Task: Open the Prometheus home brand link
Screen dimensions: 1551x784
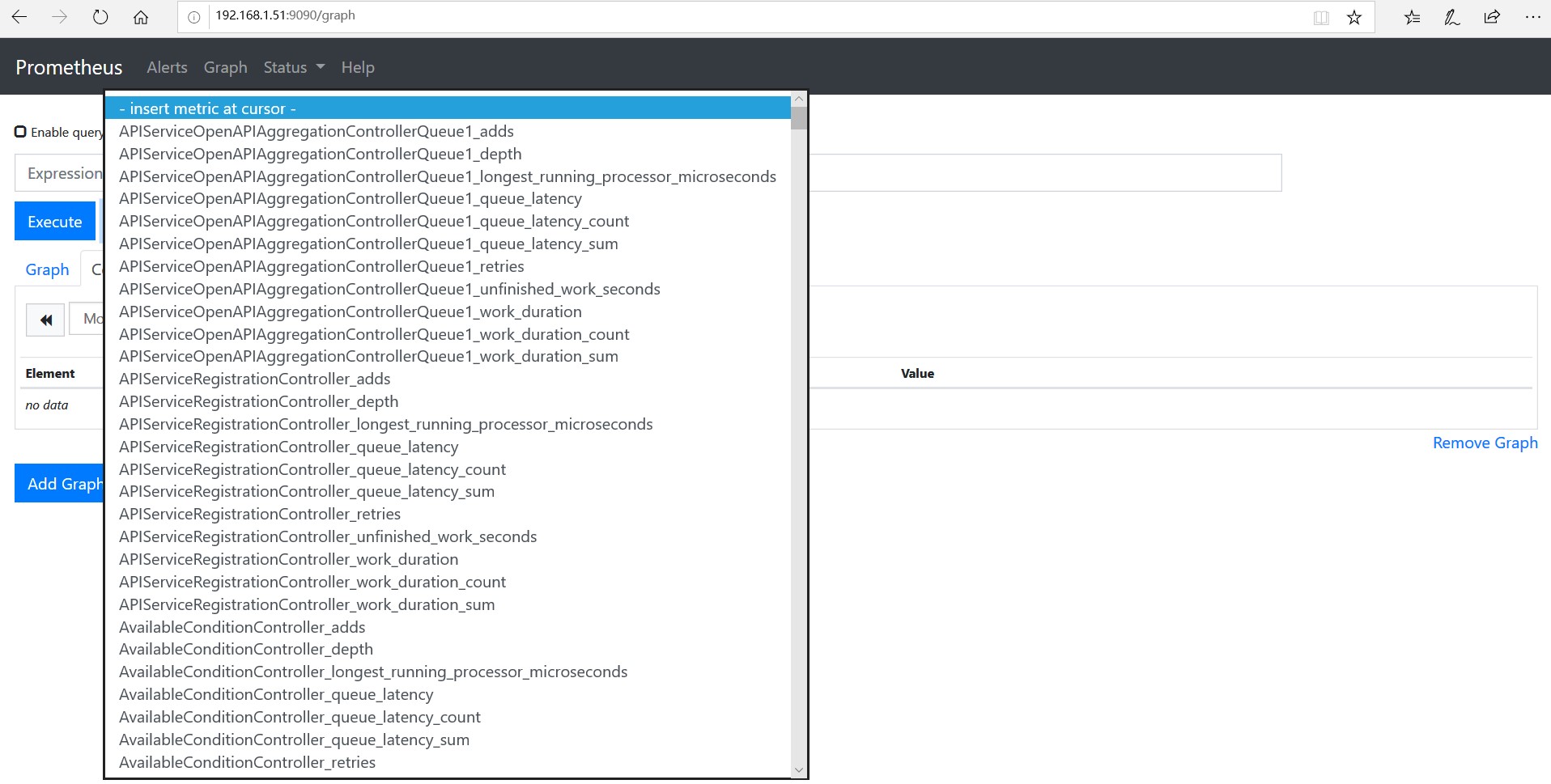Action: click(69, 67)
